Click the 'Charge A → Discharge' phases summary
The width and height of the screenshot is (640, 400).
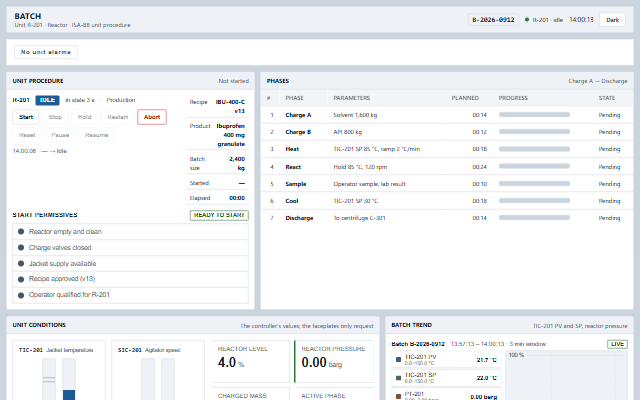[598, 81]
